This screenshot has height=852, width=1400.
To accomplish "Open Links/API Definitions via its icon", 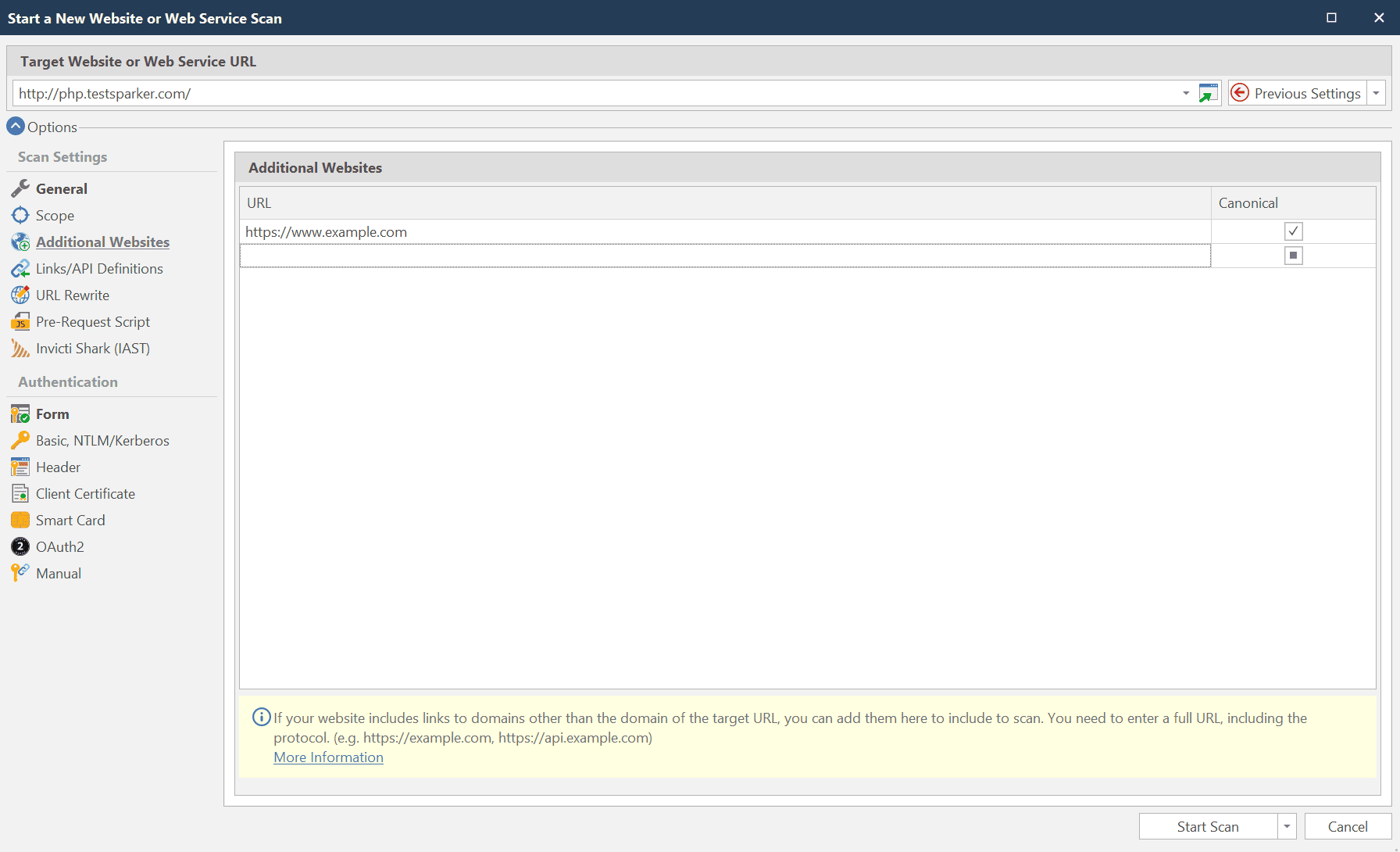I will (x=20, y=268).
